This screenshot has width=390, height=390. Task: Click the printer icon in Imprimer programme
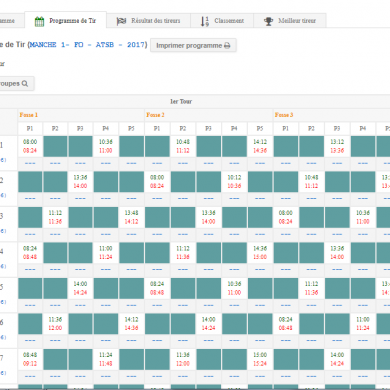227,46
